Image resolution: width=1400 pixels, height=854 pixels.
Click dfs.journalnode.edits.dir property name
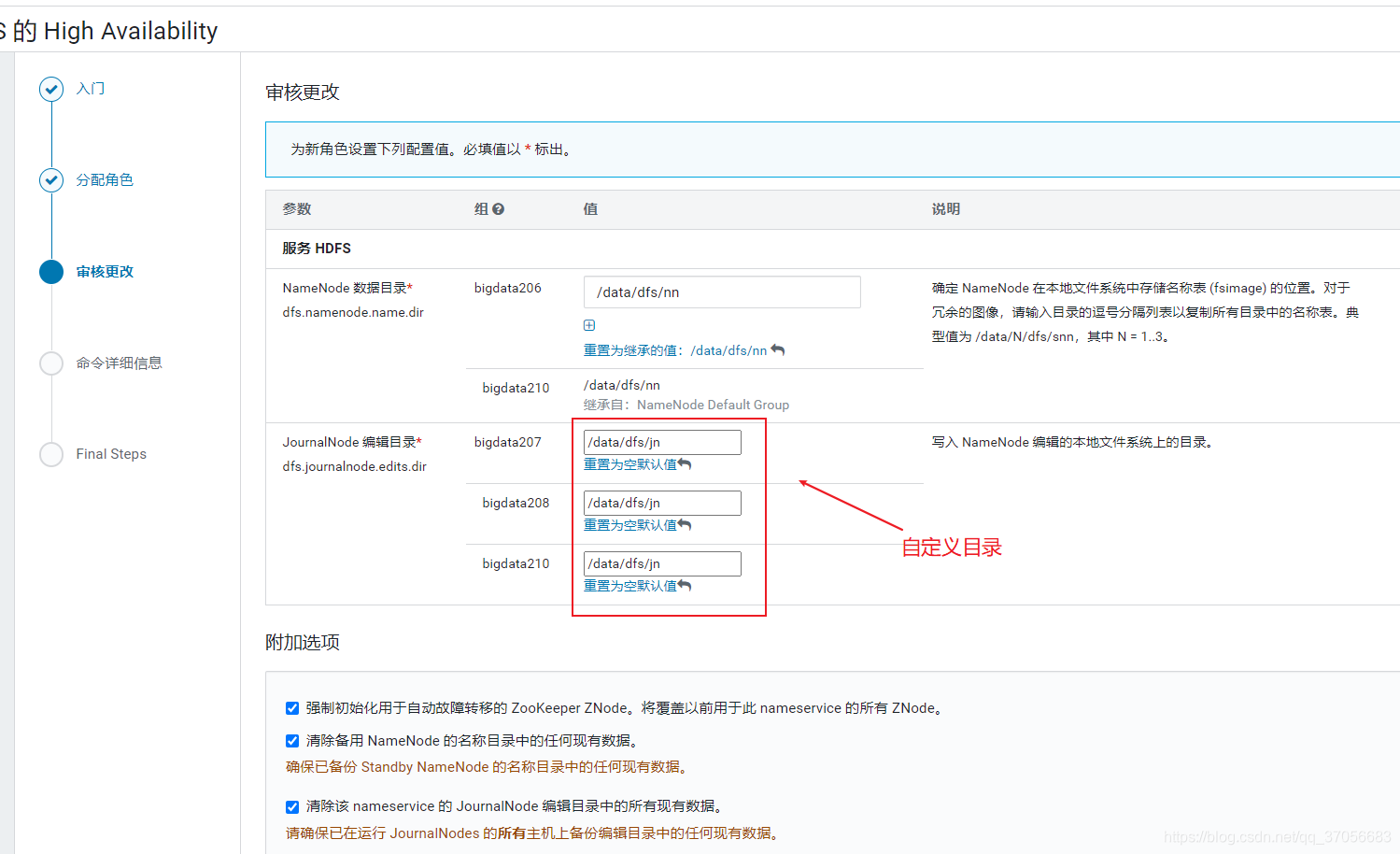[354, 466]
